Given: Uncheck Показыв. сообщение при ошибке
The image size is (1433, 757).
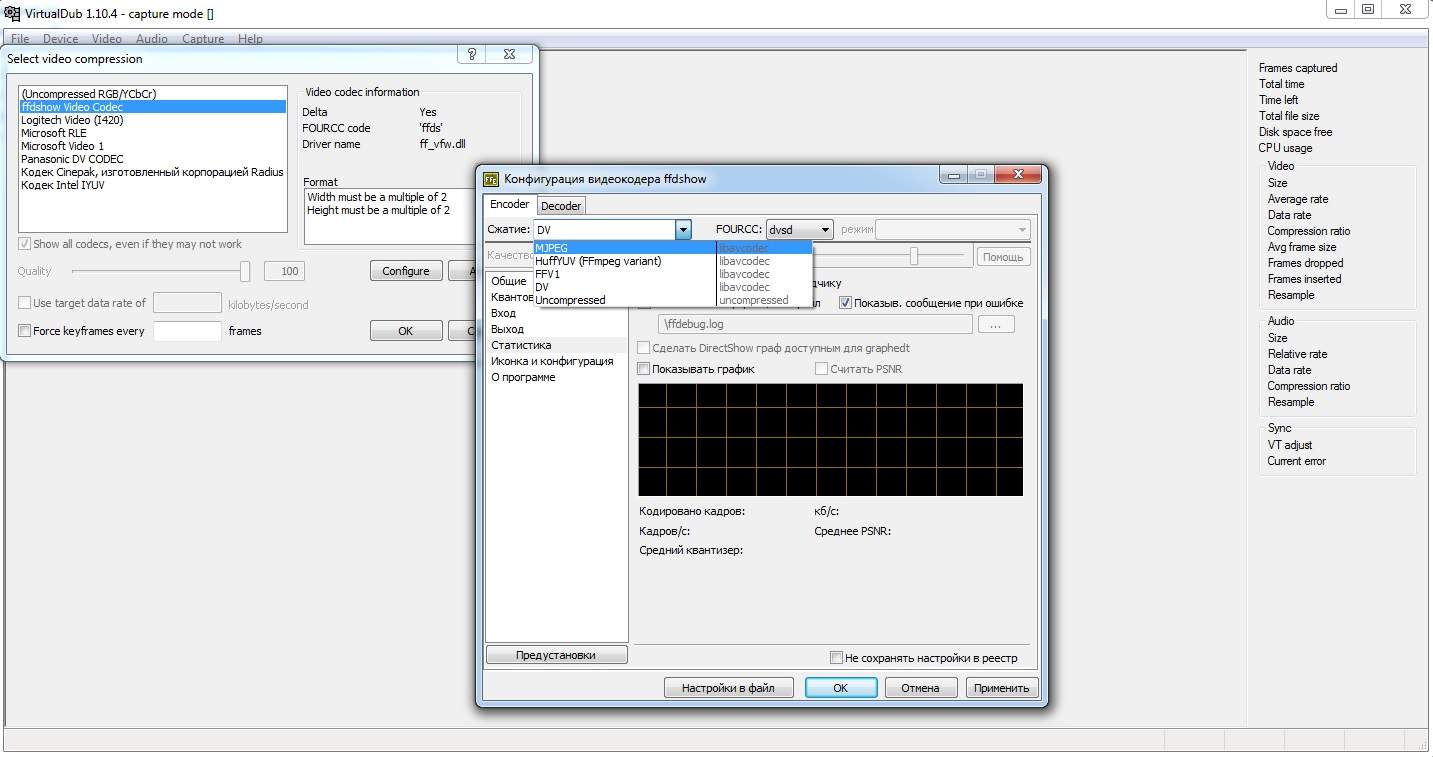Looking at the screenshot, I should [845, 303].
